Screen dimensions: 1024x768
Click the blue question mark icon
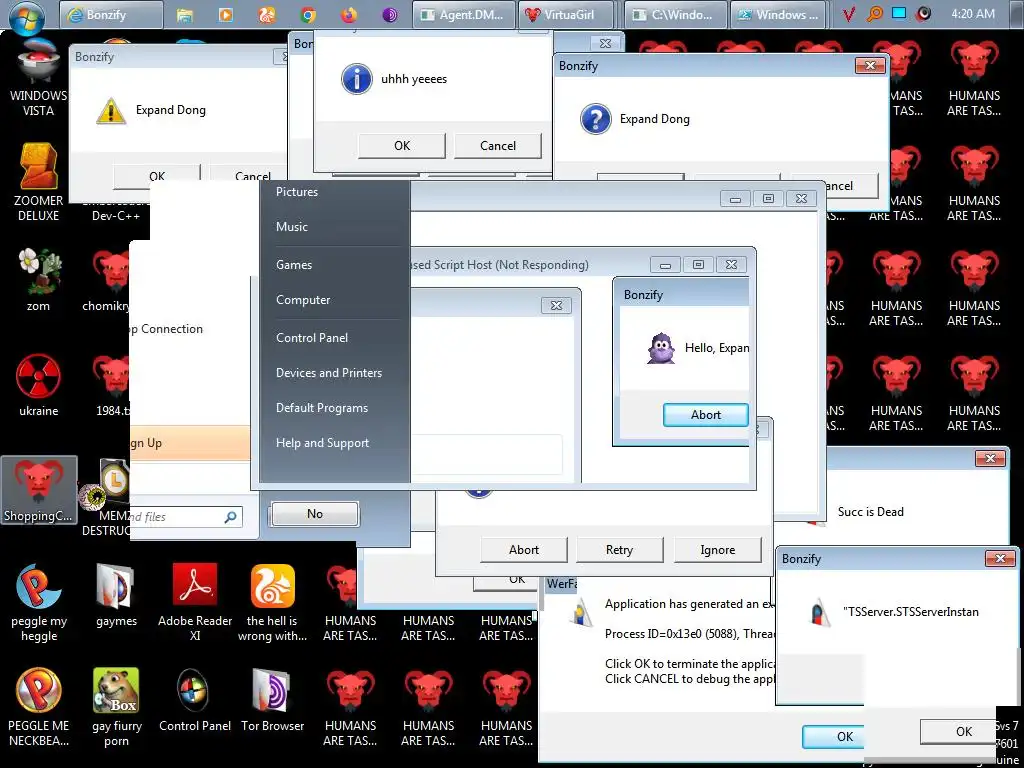coord(596,119)
